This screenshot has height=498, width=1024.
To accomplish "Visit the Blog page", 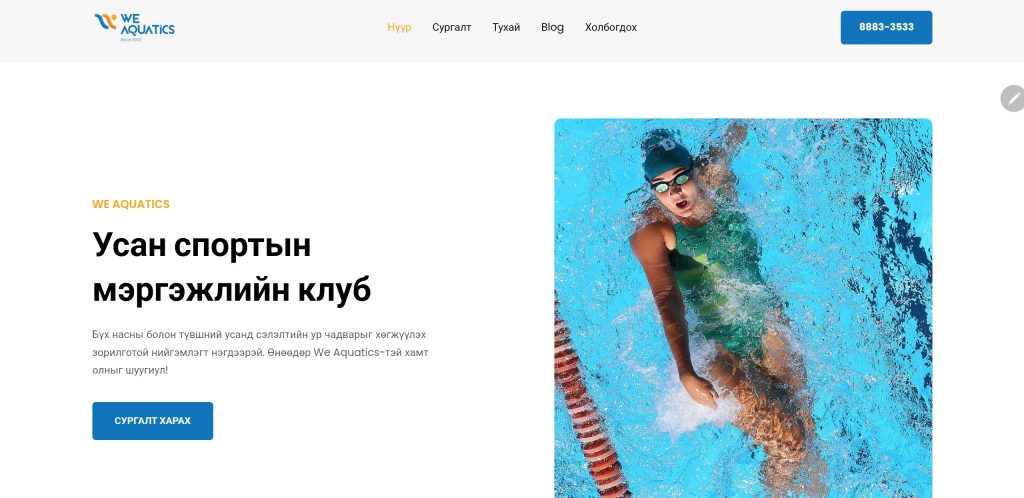I will click(x=552, y=27).
